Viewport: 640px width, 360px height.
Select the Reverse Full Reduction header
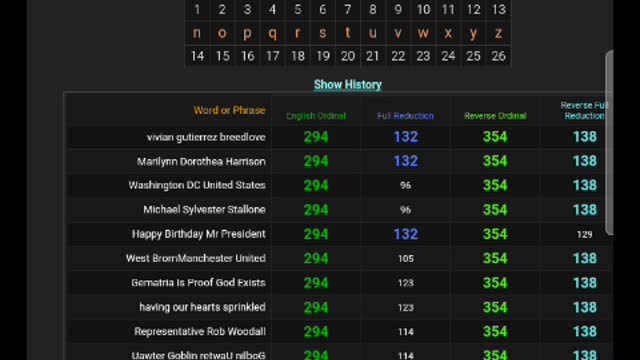(x=584, y=111)
